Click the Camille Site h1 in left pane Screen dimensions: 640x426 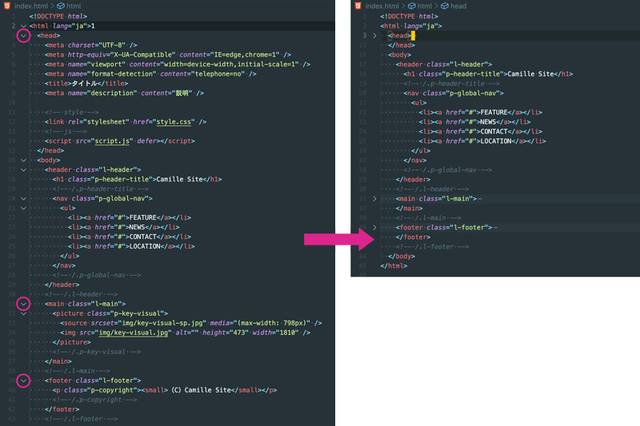pos(137,180)
